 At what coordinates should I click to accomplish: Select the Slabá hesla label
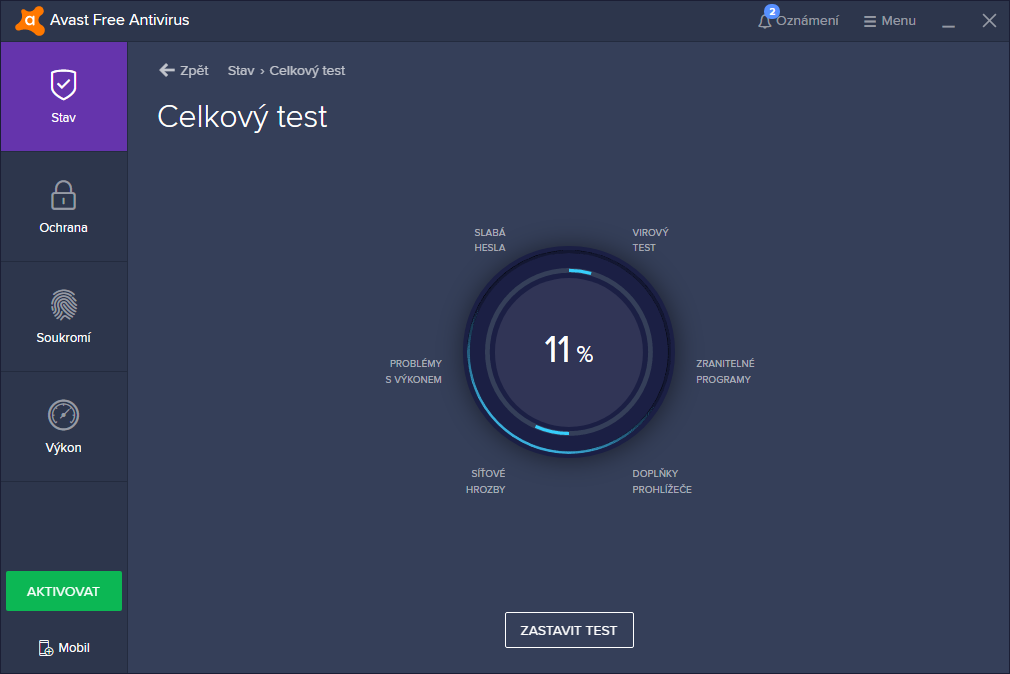click(x=490, y=240)
